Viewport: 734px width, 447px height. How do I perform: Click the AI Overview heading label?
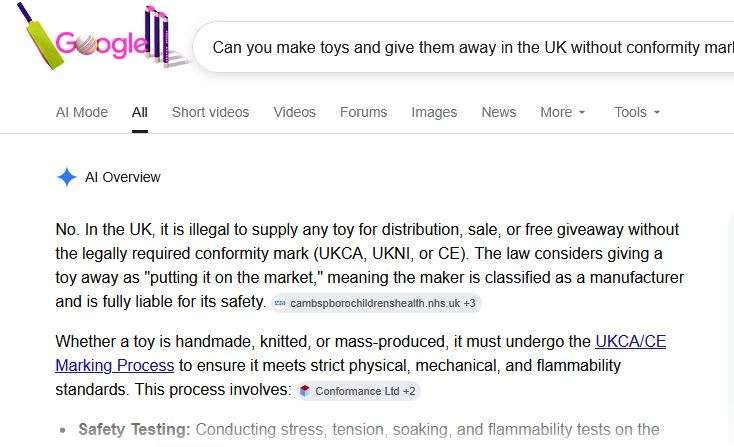coord(123,177)
